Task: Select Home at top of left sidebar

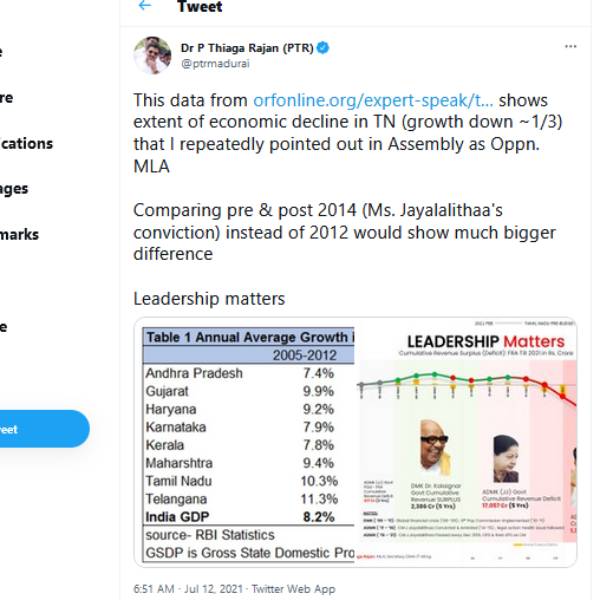Action: [x=3, y=52]
